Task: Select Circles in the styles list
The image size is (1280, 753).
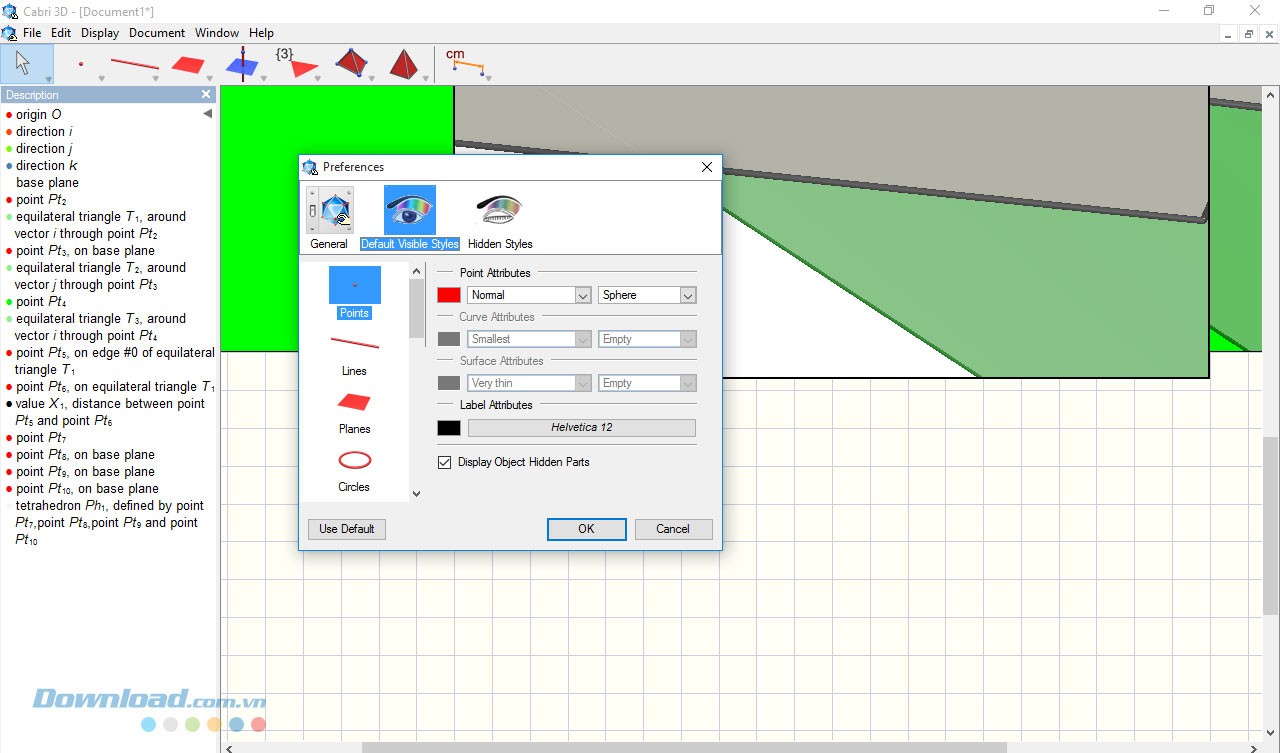Action: pos(354,470)
